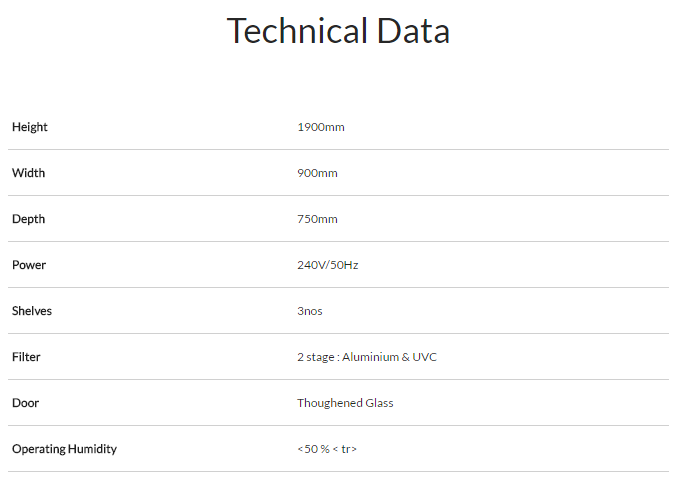The height and width of the screenshot is (498, 682).
Task: Select the Filter row label
Action: point(26,357)
